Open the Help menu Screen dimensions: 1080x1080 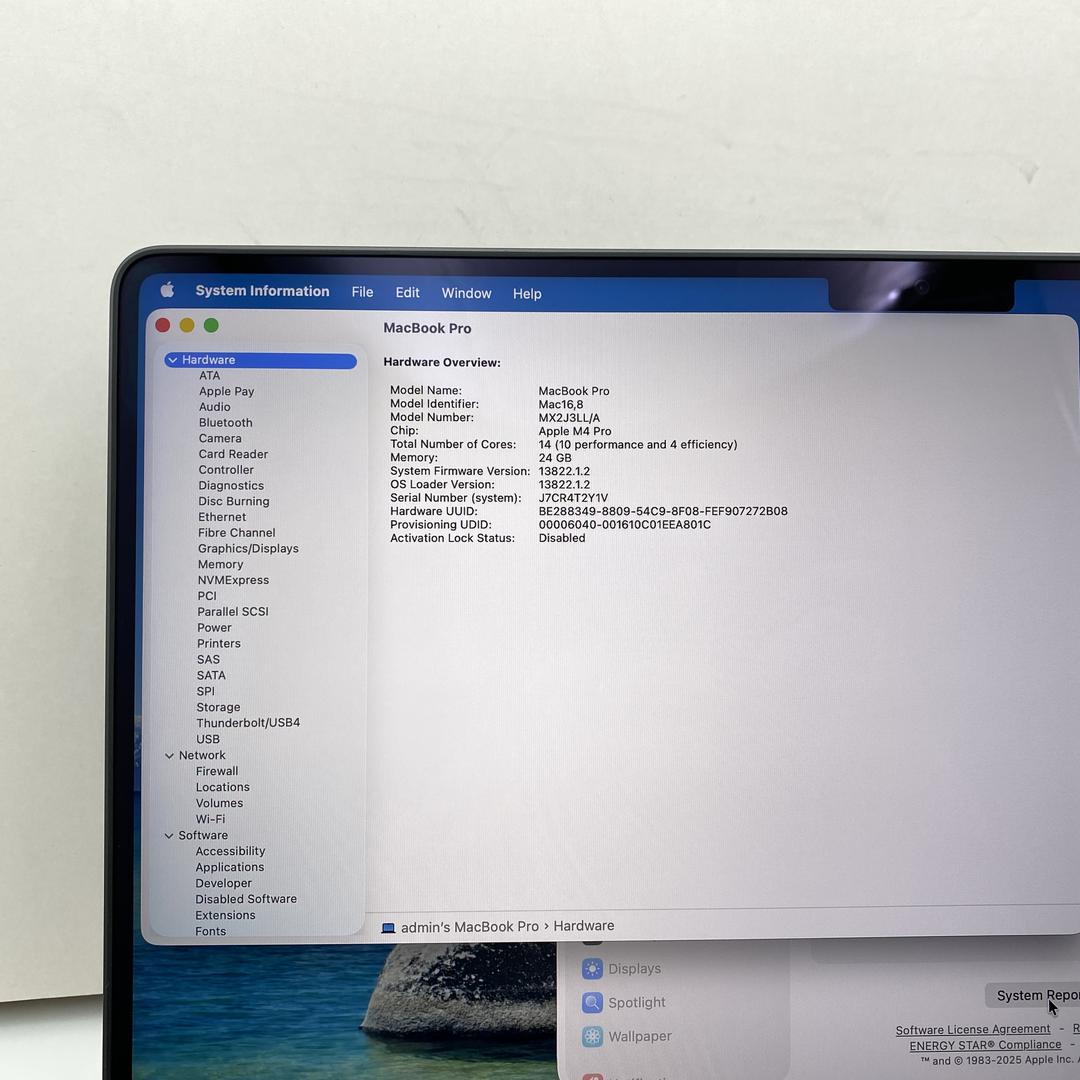tap(527, 294)
